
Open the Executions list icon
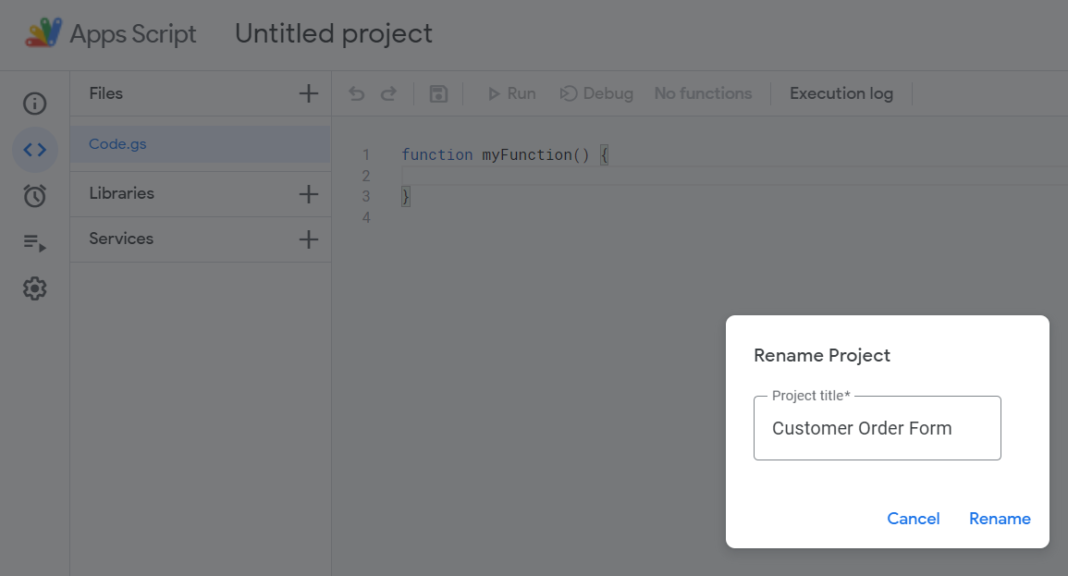pos(35,242)
